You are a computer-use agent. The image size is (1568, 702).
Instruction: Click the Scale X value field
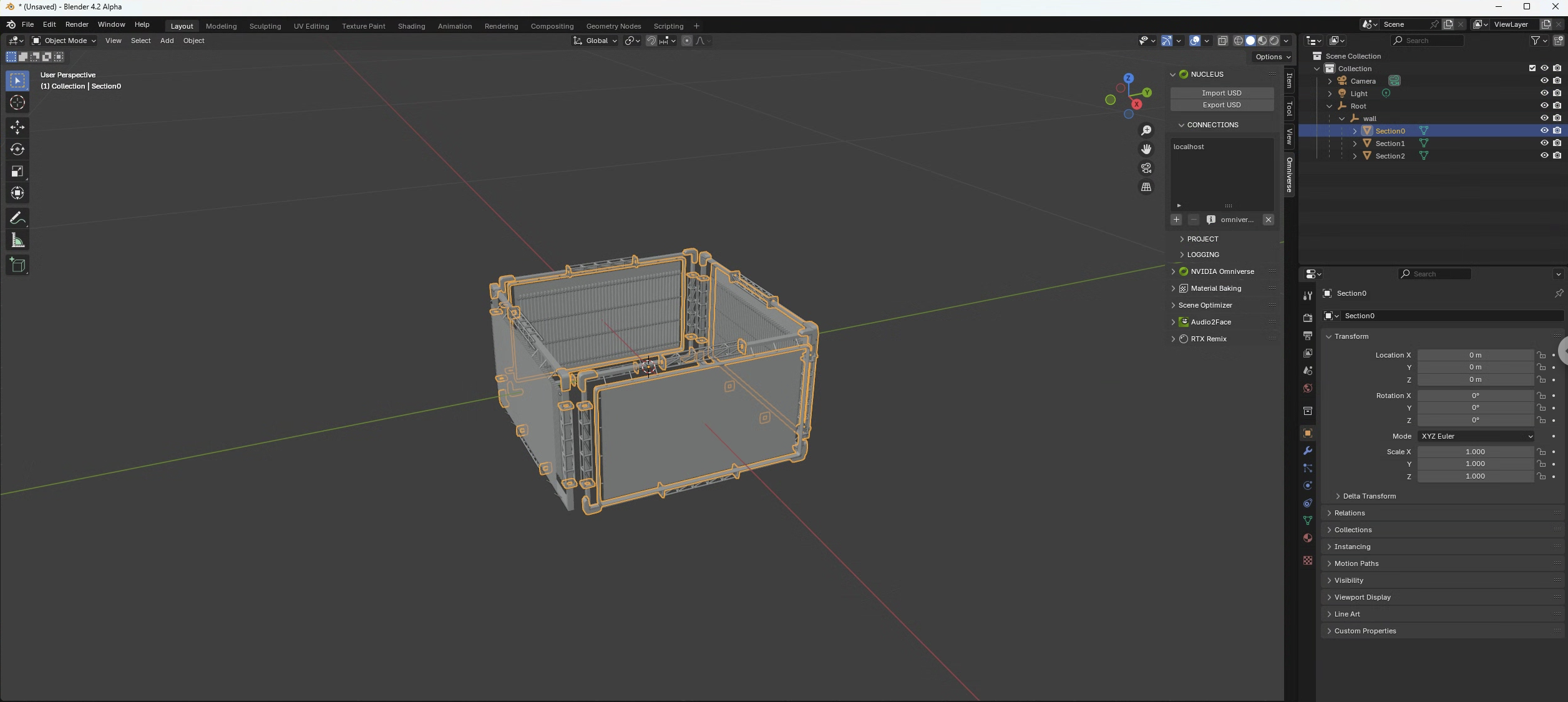click(1474, 452)
